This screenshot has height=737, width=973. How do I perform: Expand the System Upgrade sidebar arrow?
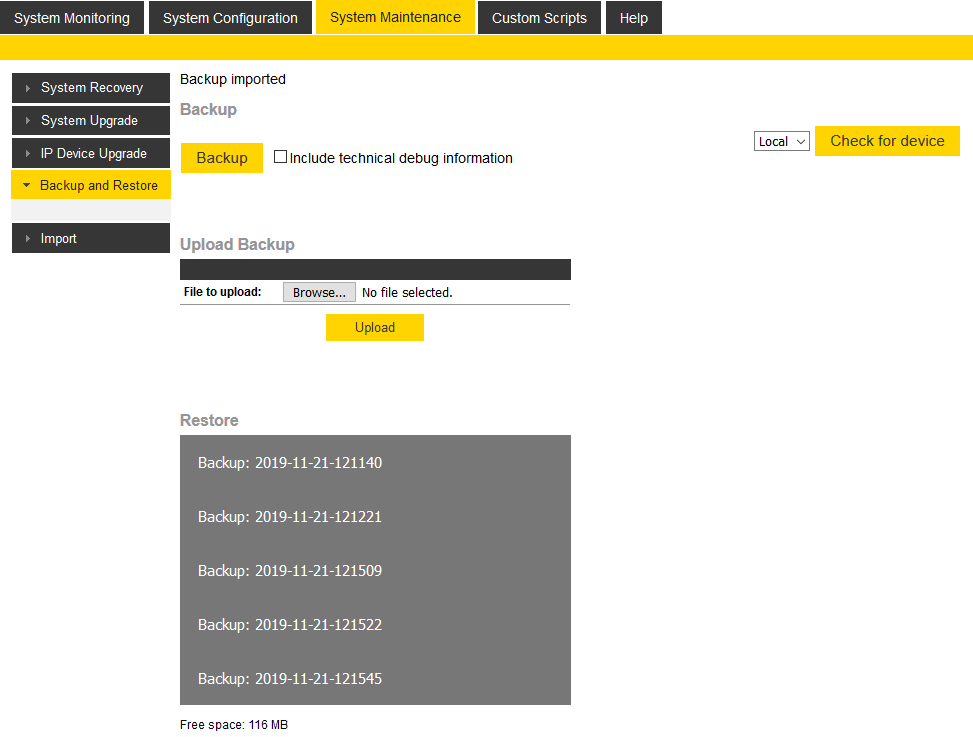(x=28, y=121)
